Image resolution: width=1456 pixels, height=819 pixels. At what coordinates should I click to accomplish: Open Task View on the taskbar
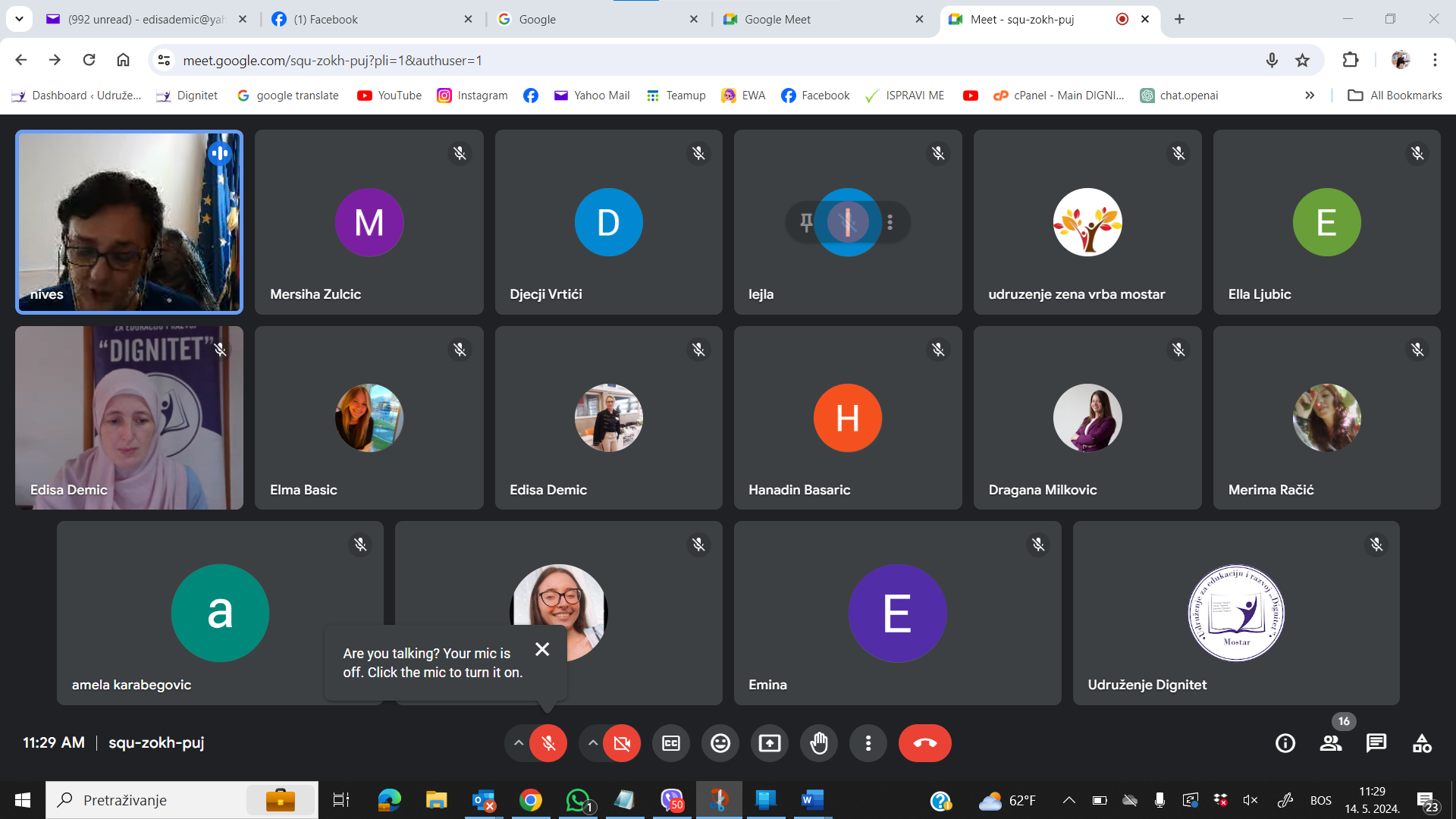341,800
